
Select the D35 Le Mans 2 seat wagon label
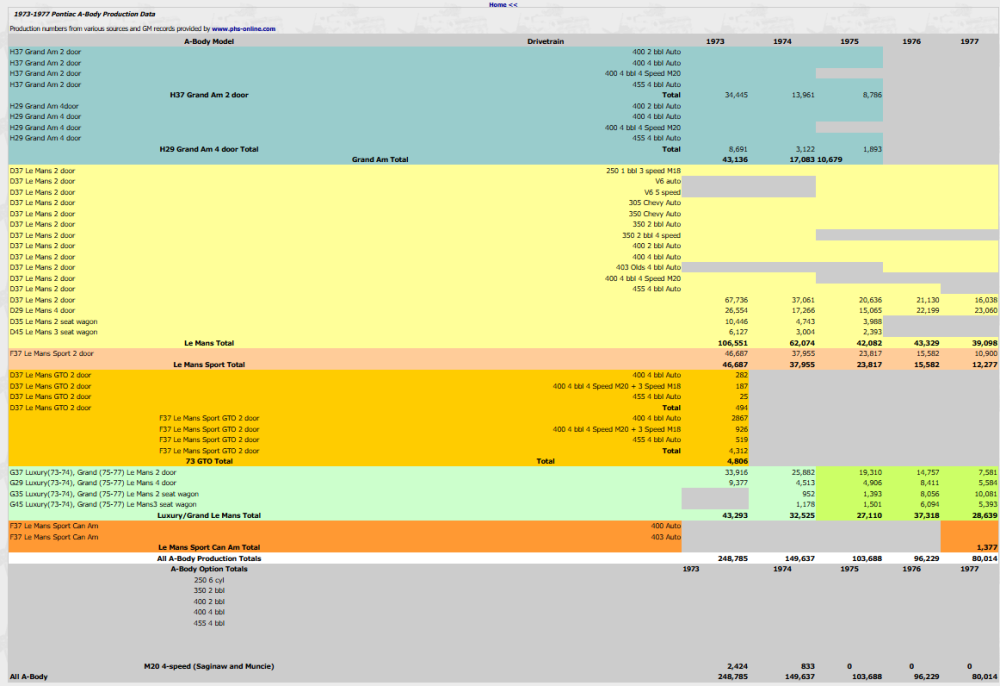(x=54, y=321)
